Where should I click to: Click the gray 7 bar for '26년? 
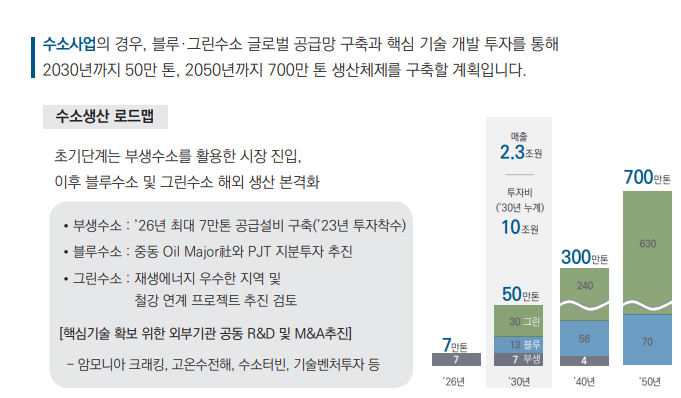pyautogui.click(x=456, y=359)
